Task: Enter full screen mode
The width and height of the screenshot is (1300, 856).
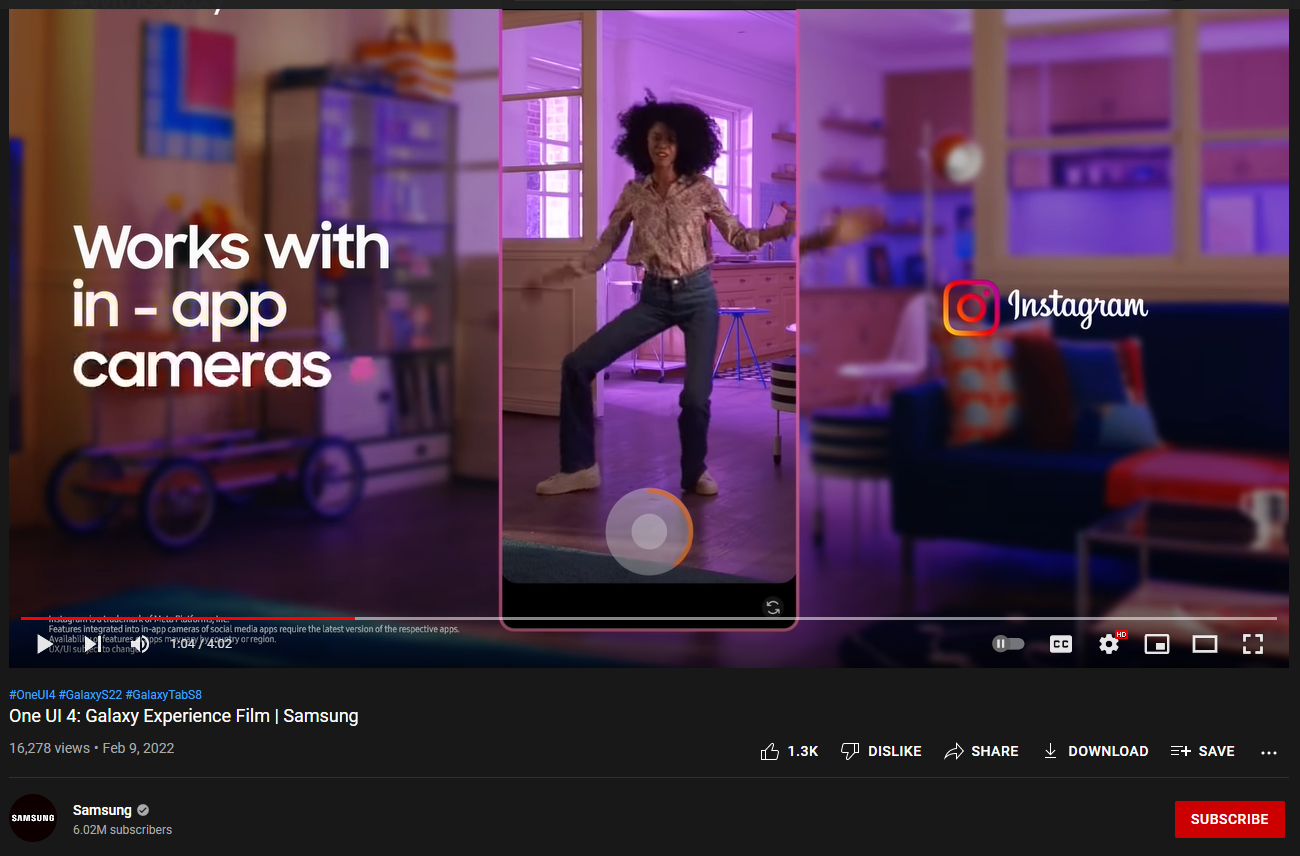Action: pos(1253,644)
